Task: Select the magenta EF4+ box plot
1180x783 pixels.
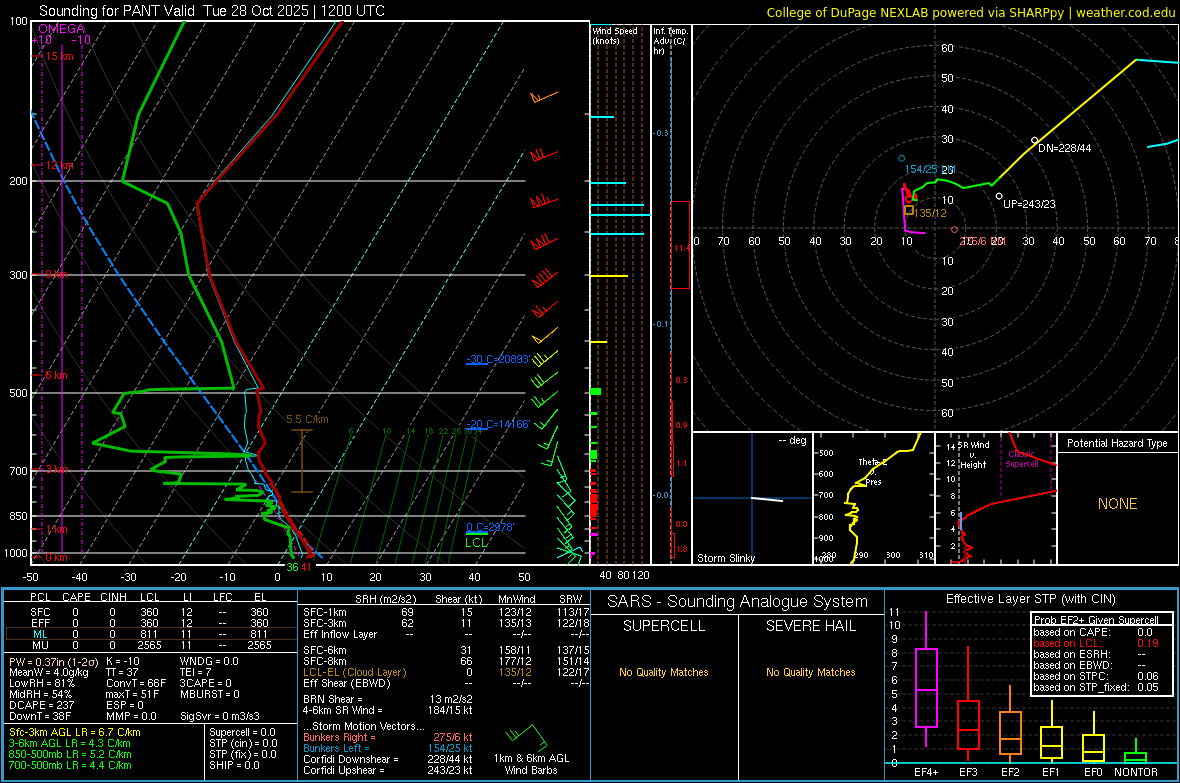Action: click(x=926, y=680)
